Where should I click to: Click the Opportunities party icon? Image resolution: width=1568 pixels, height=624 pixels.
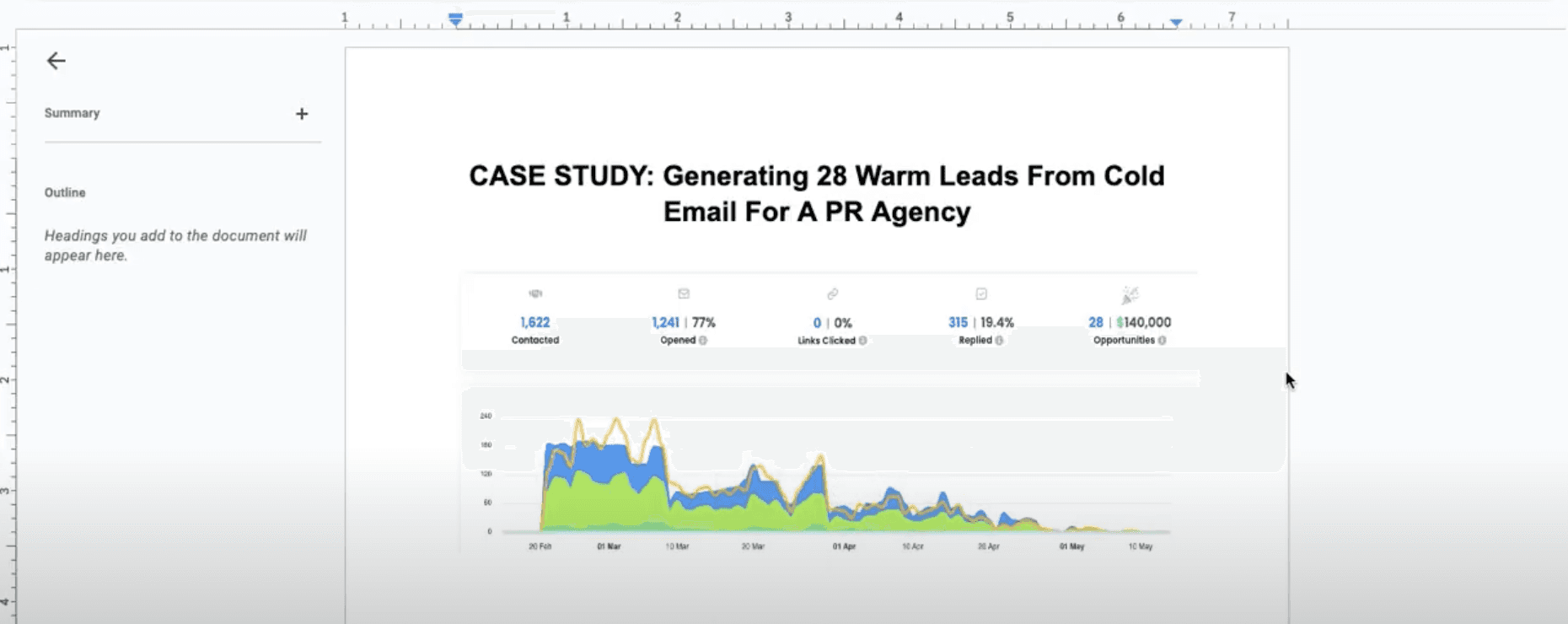coord(1130,295)
